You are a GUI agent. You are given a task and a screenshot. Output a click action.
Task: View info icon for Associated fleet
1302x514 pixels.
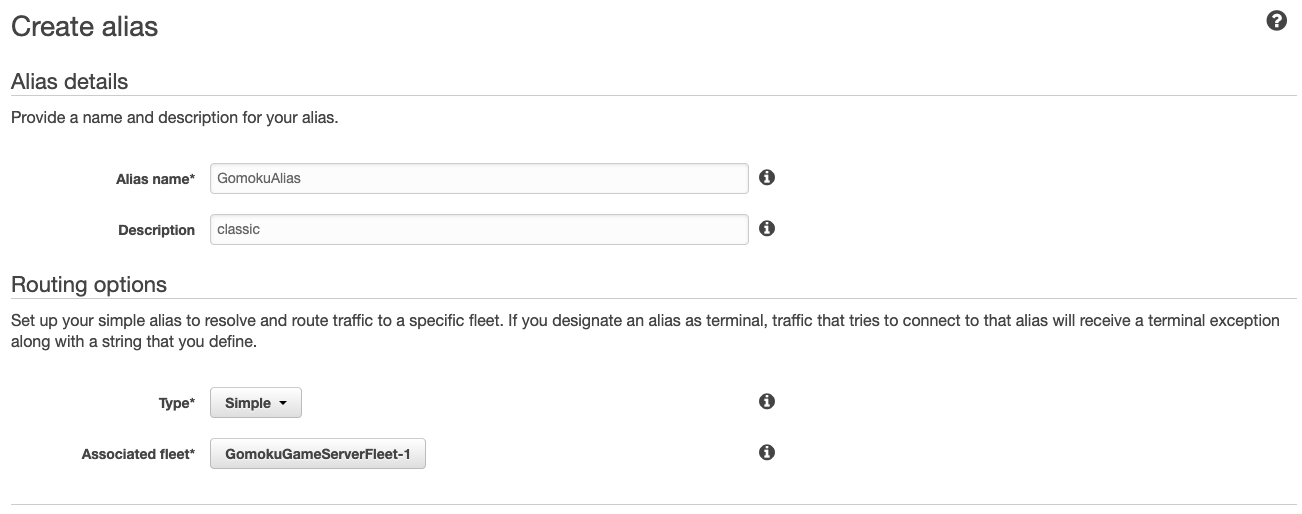(x=767, y=452)
